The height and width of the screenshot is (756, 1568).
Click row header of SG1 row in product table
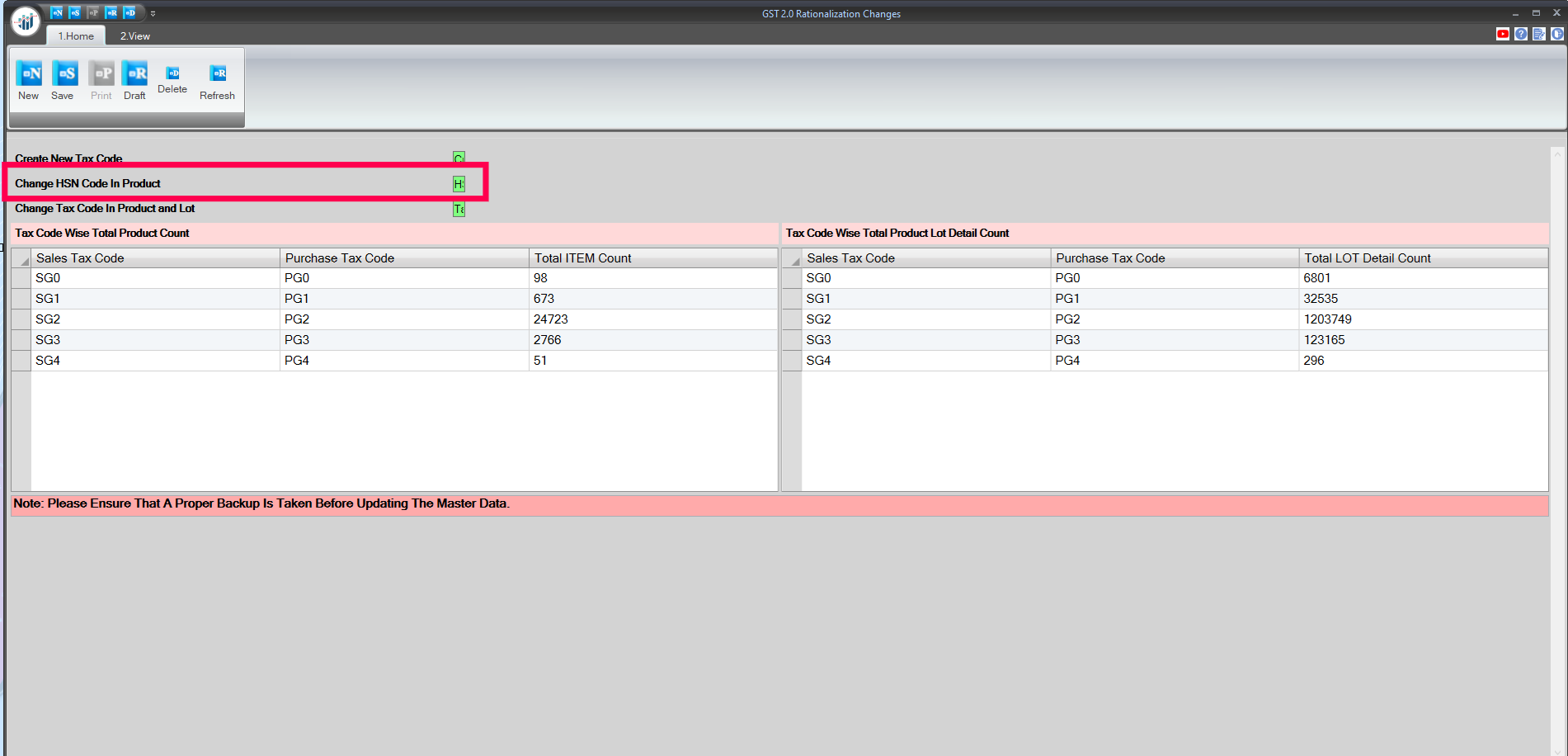click(x=21, y=299)
